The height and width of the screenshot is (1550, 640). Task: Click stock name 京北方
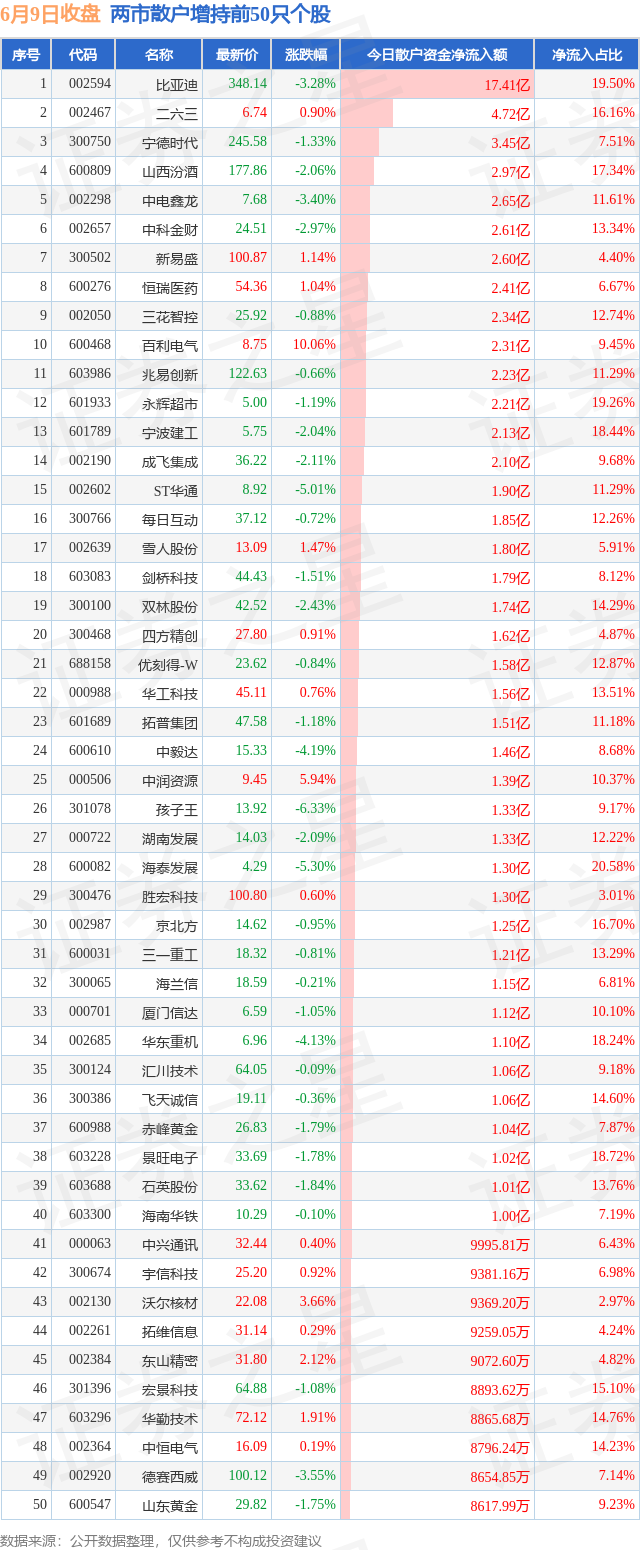(x=177, y=926)
